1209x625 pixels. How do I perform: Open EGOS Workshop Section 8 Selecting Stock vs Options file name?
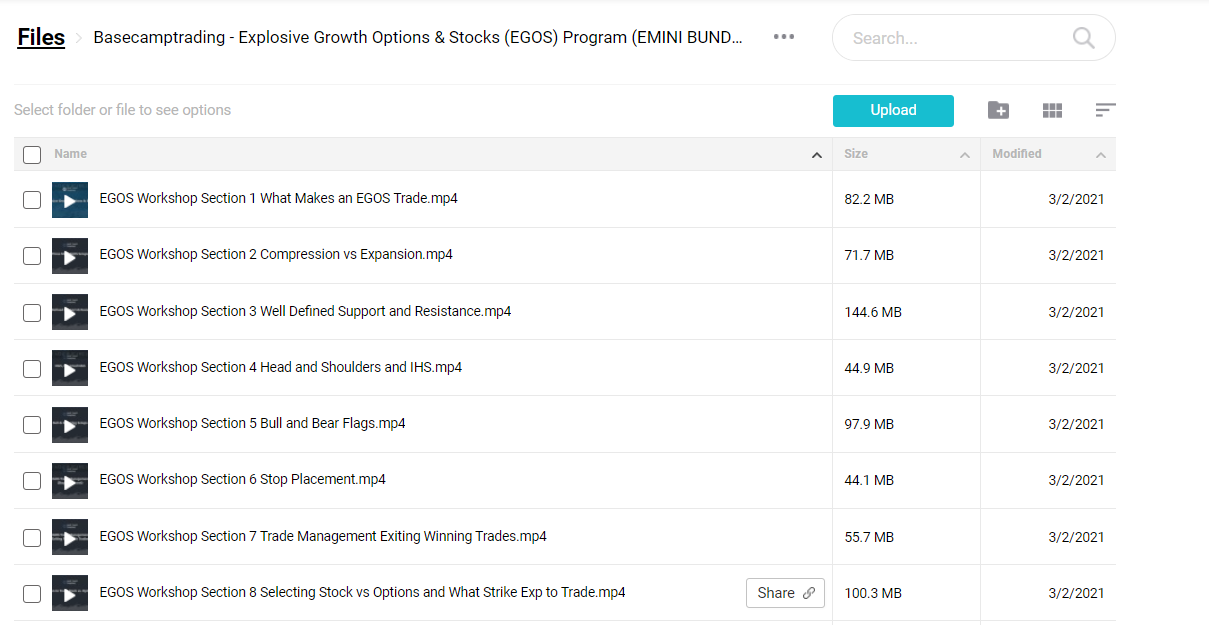tap(362, 592)
